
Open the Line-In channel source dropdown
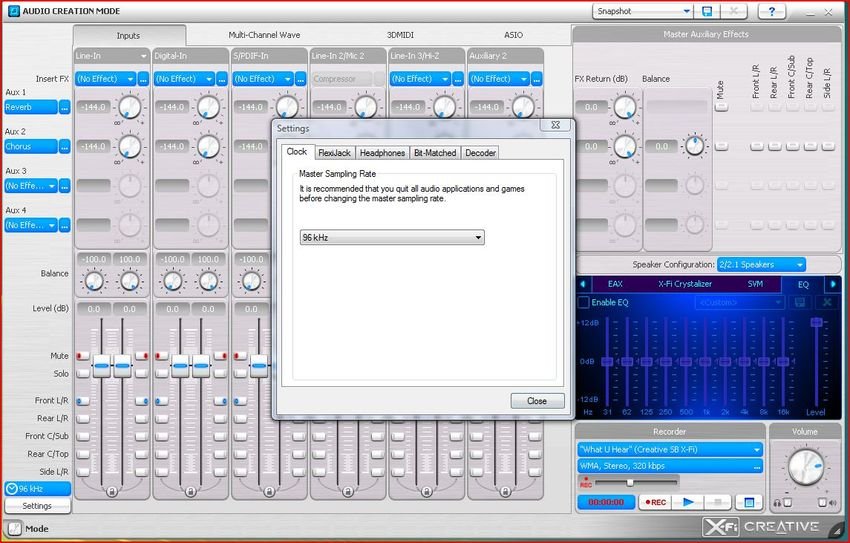(x=112, y=56)
